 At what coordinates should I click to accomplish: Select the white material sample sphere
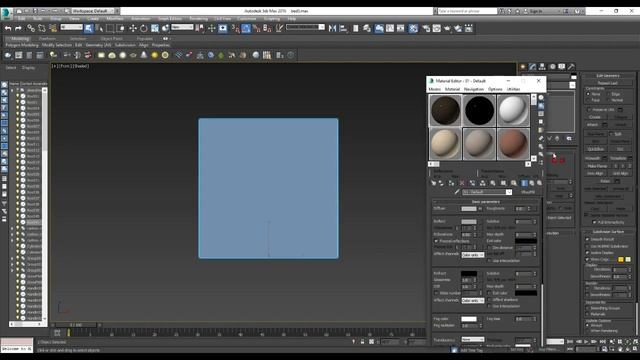point(513,110)
